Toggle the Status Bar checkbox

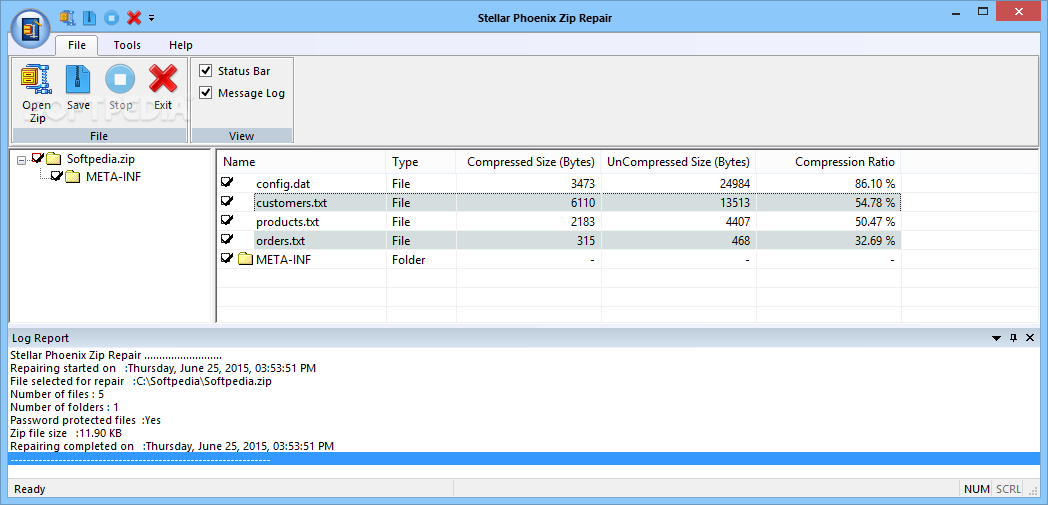206,71
